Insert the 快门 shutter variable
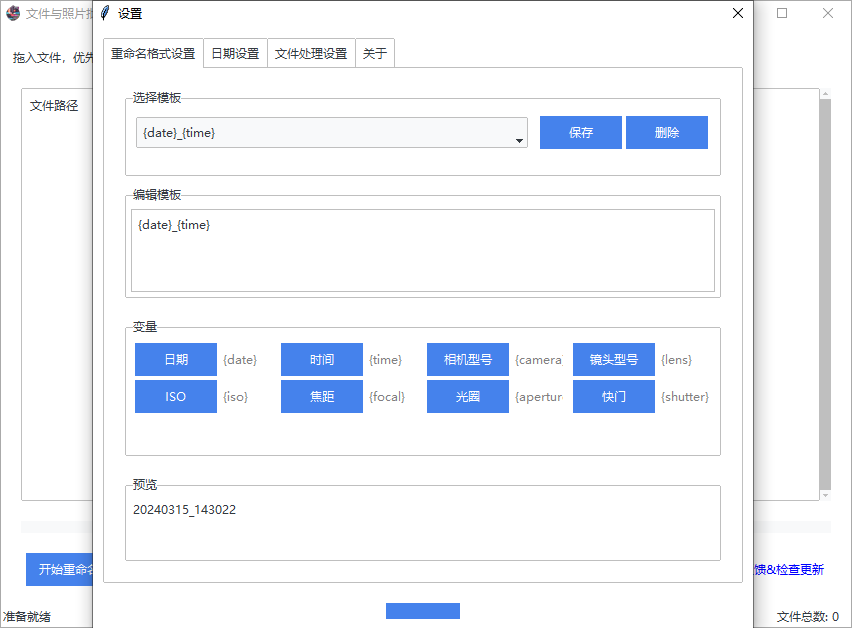The image size is (852, 628). coord(613,396)
